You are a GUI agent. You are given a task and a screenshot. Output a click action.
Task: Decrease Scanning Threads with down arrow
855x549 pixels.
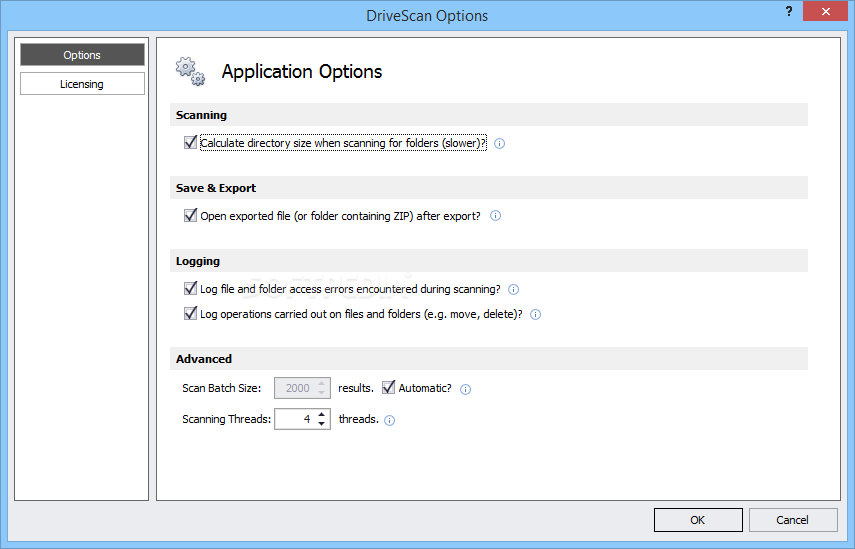click(322, 424)
